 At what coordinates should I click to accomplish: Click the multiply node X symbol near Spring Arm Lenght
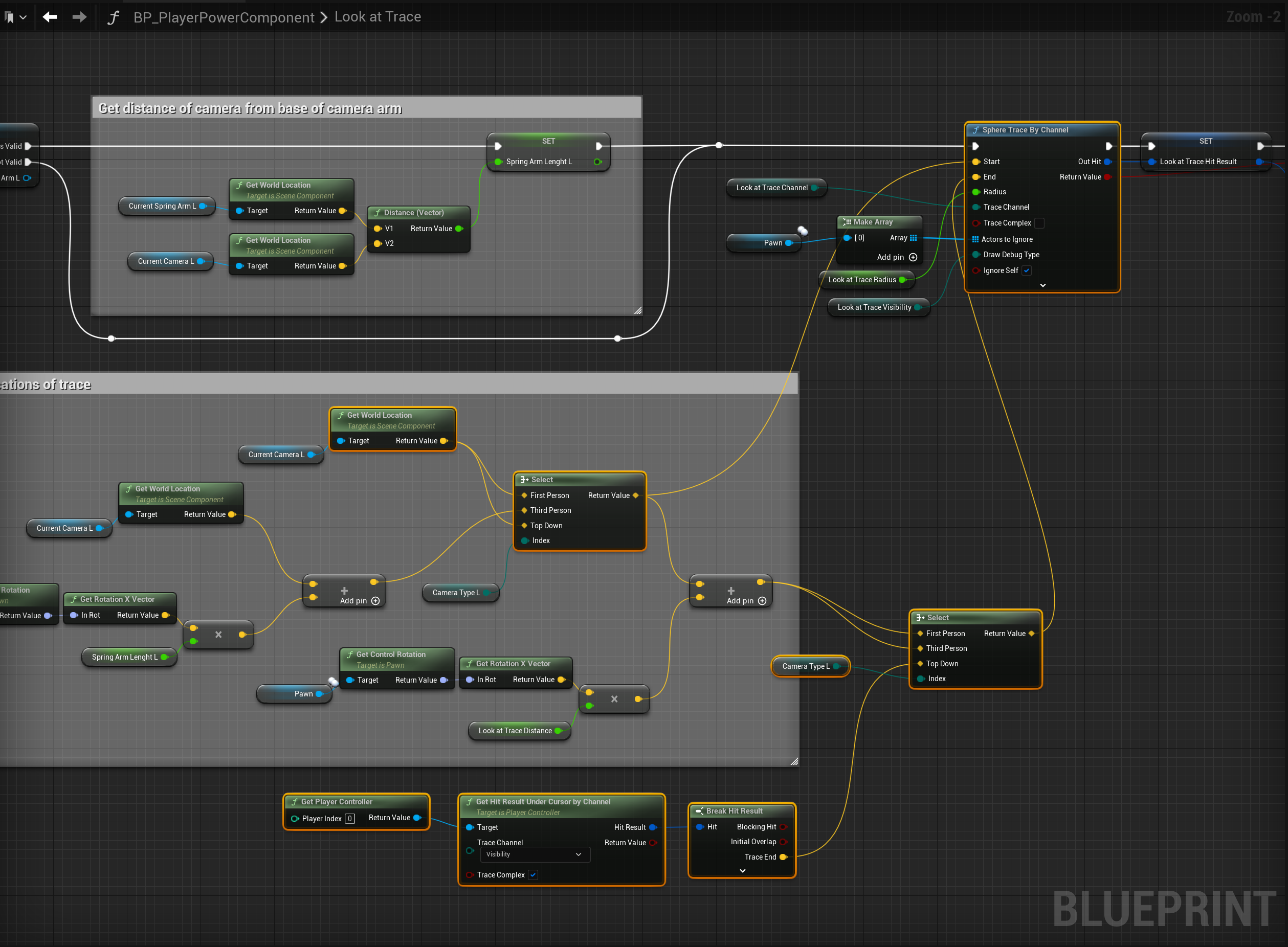pos(218,635)
